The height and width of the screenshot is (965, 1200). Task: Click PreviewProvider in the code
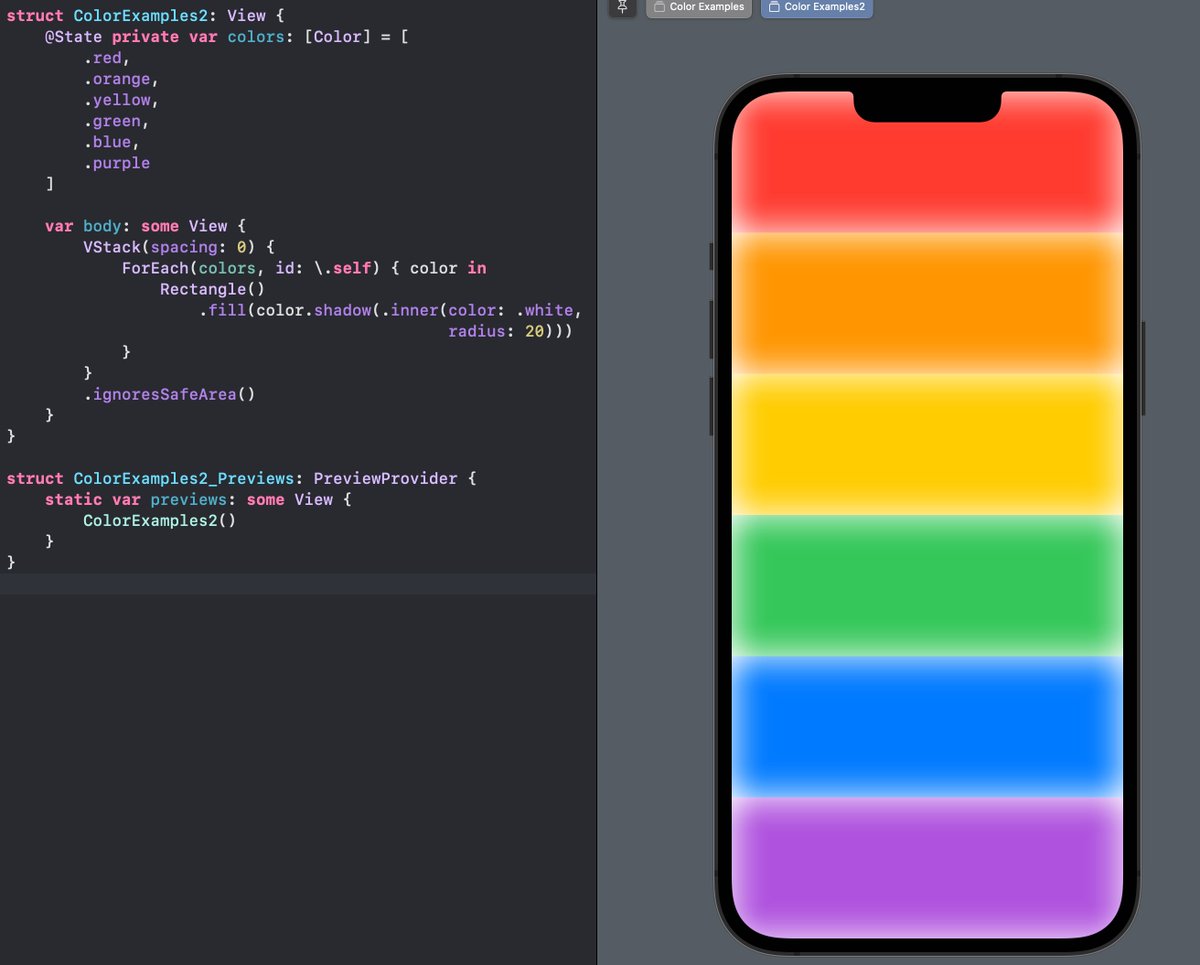click(386, 478)
